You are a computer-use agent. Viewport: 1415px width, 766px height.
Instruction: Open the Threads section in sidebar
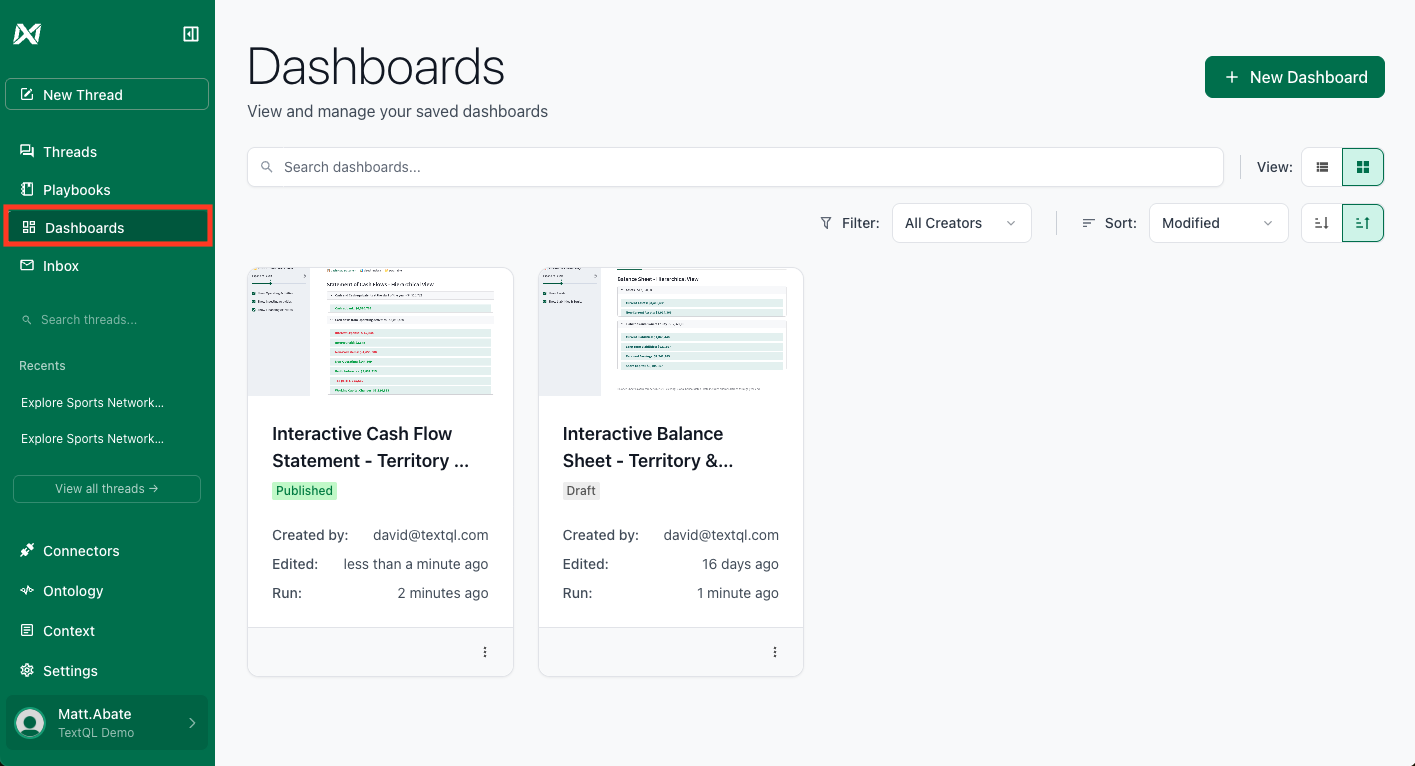click(69, 151)
